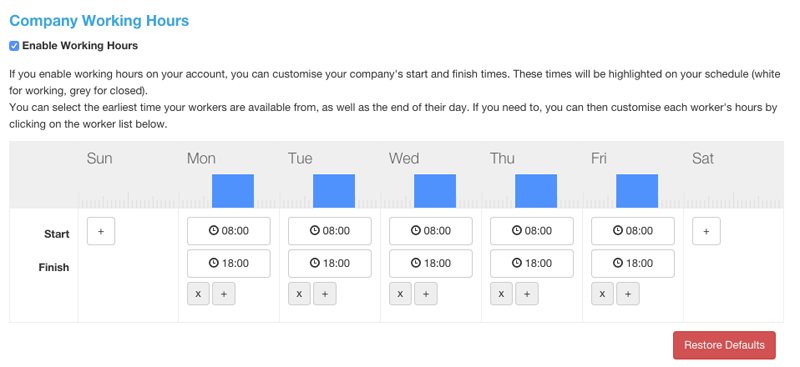Click the Company Working Hours heading
Viewport: 800px width, 367px height.
pos(99,21)
